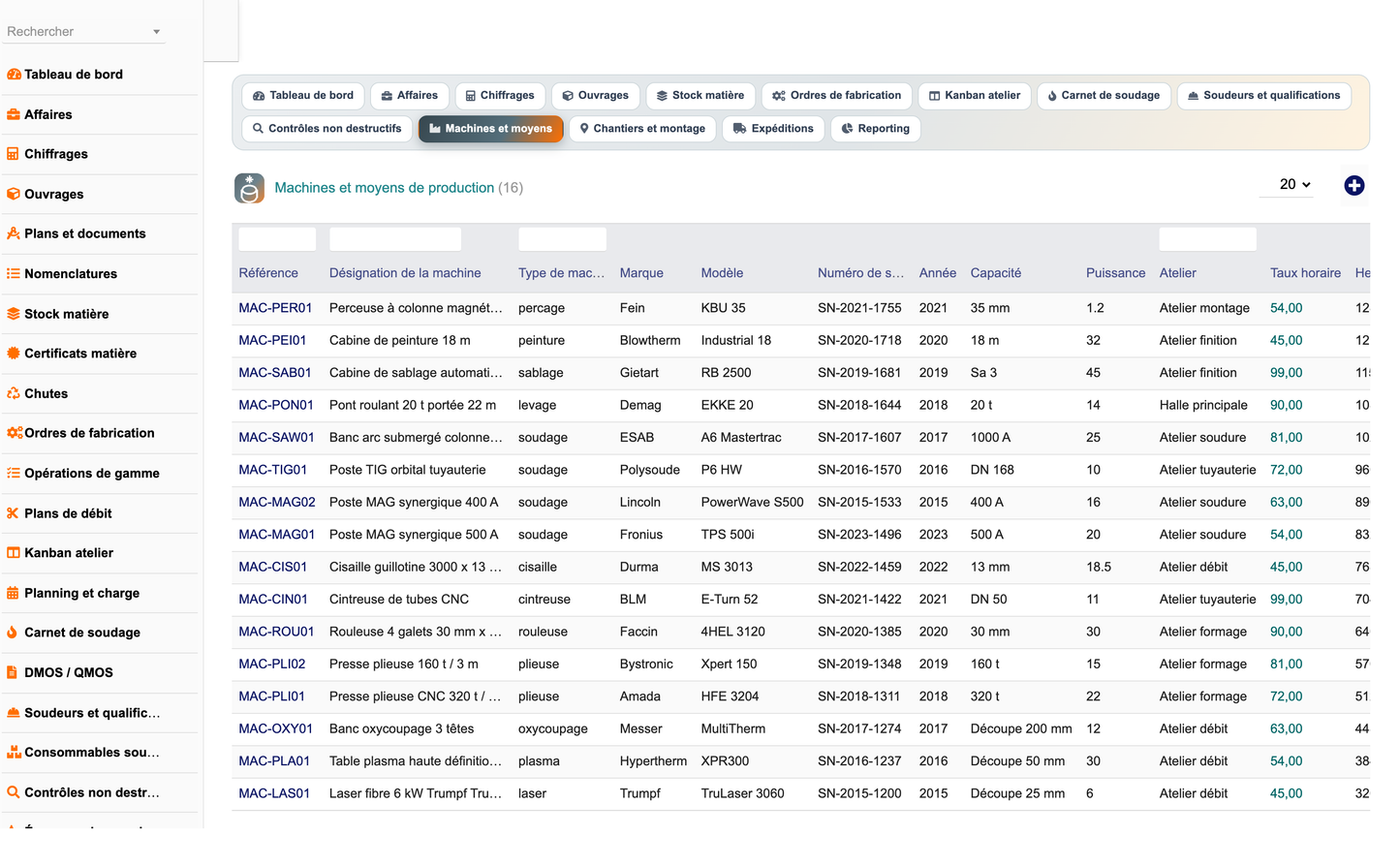This screenshot has width=1400, height=866.
Task: Sort by the Taux horaire column header
Action: coord(1305,273)
